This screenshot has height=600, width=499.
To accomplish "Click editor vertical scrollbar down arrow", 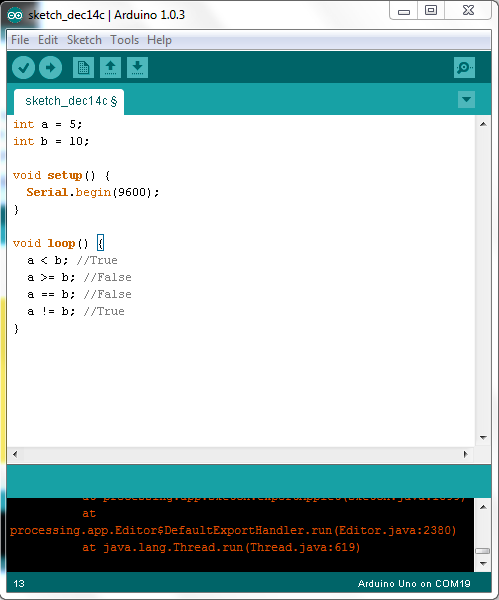I will point(483,437).
